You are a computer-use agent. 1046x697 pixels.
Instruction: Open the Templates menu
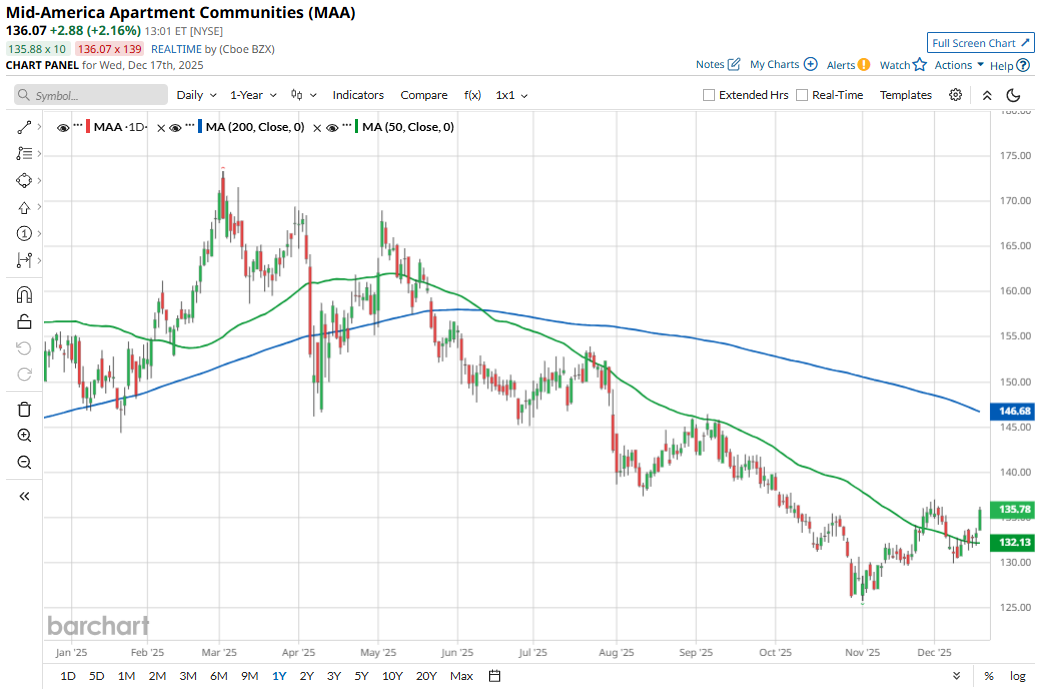[x=905, y=95]
